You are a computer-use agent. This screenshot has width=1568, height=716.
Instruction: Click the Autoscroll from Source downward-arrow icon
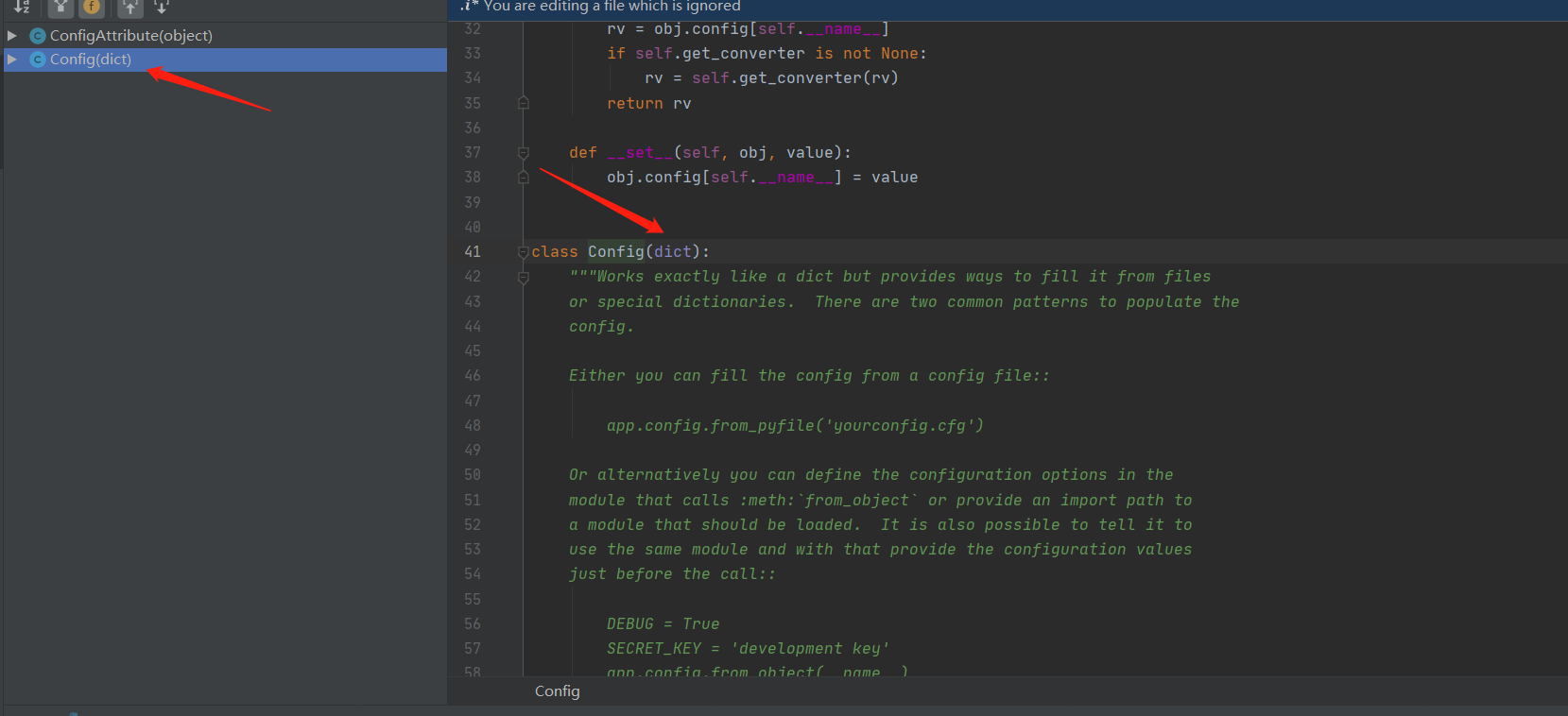tap(162, 7)
